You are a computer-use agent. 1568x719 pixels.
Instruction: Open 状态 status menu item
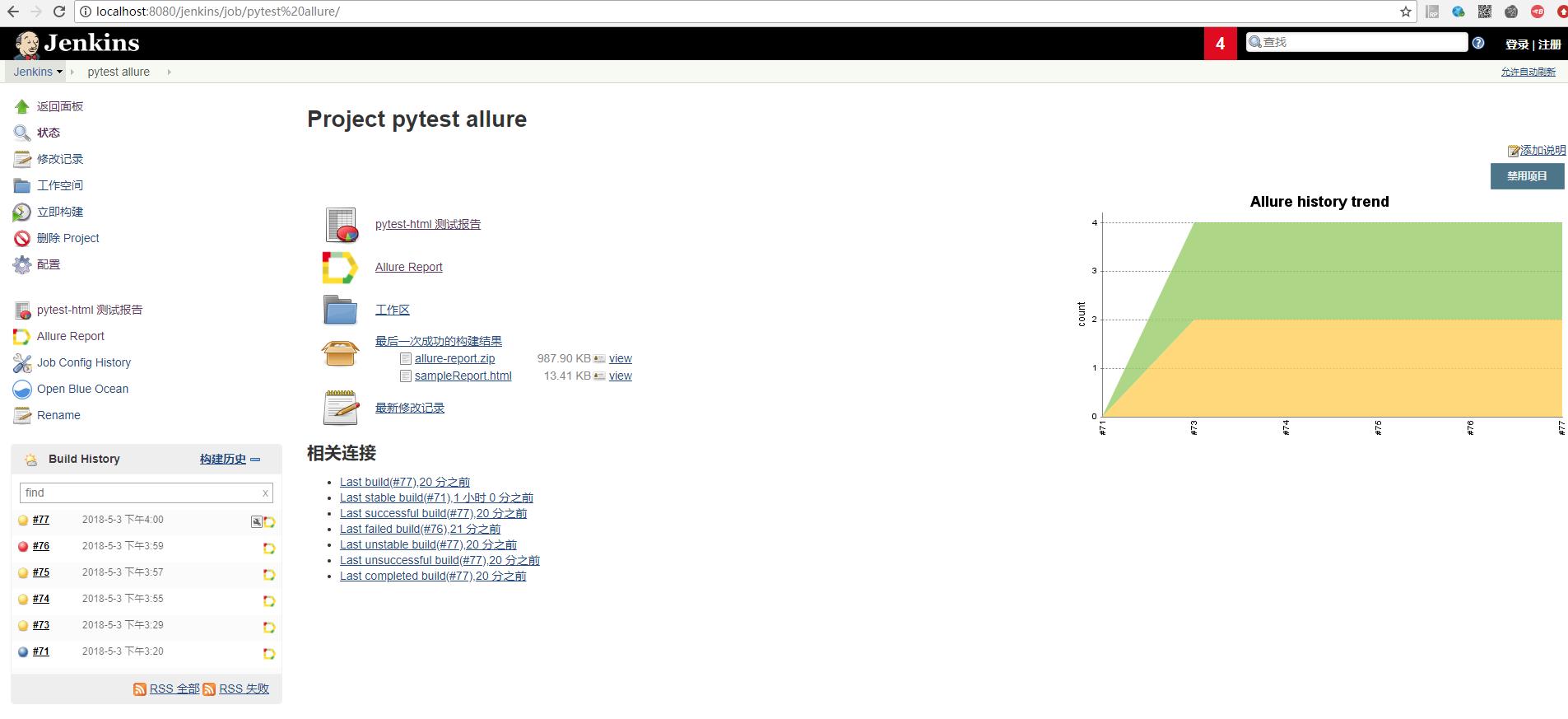pos(49,133)
